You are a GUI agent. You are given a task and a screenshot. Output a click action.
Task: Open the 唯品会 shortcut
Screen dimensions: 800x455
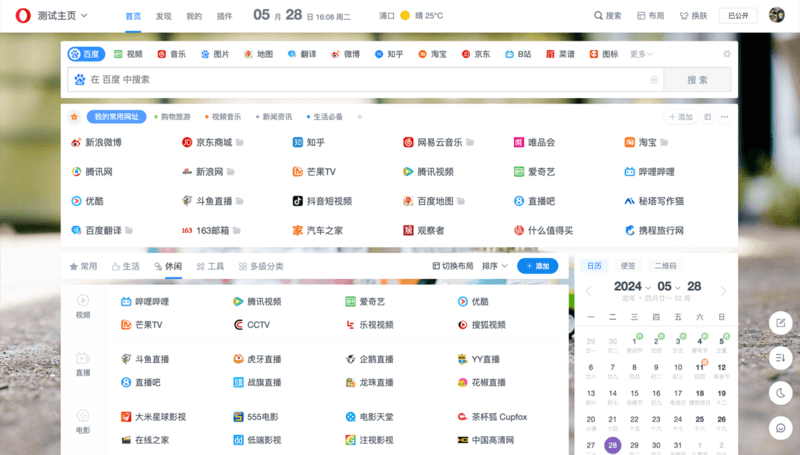535,142
